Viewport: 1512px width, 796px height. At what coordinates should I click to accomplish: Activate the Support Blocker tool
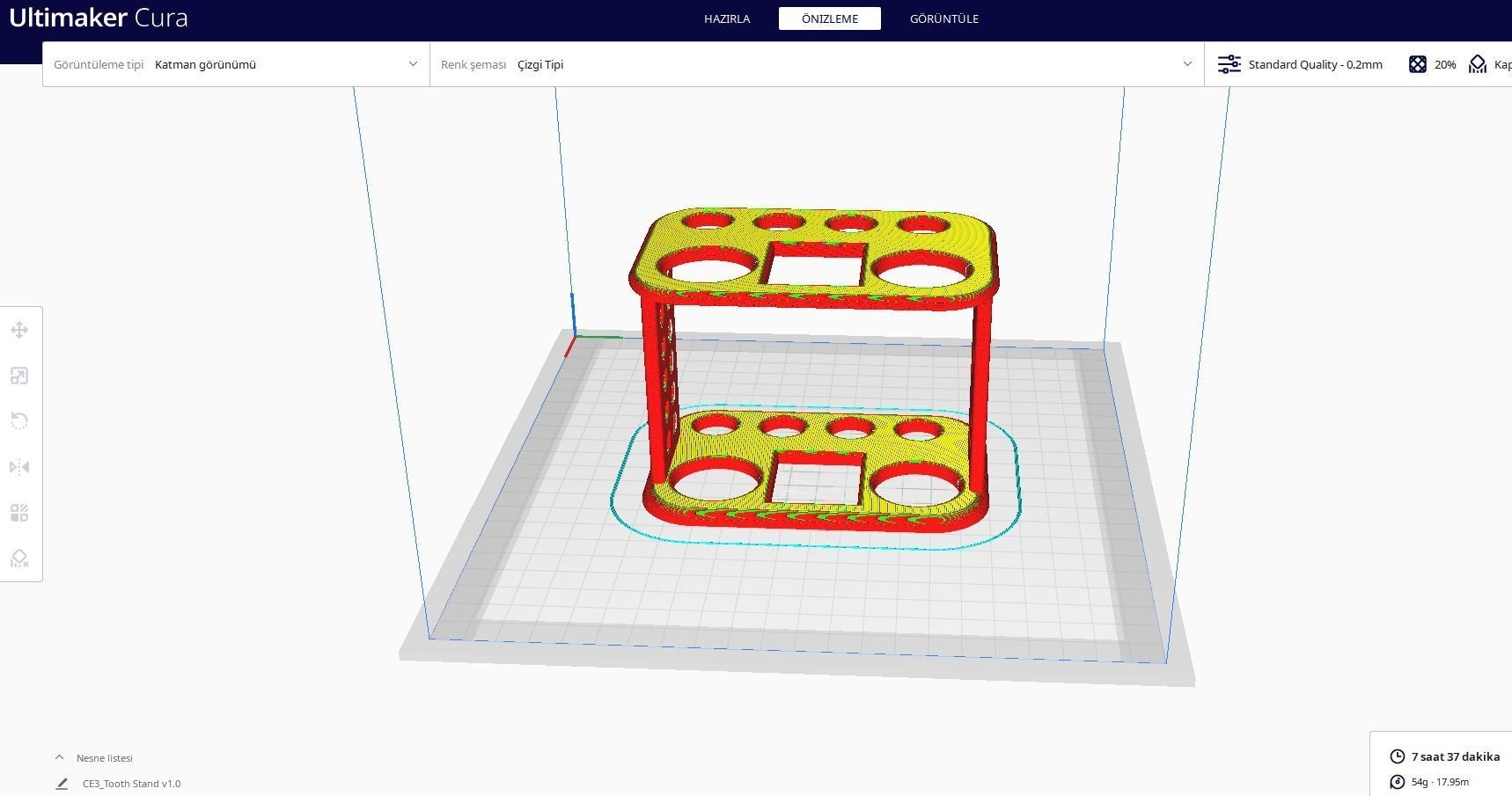(x=18, y=559)
